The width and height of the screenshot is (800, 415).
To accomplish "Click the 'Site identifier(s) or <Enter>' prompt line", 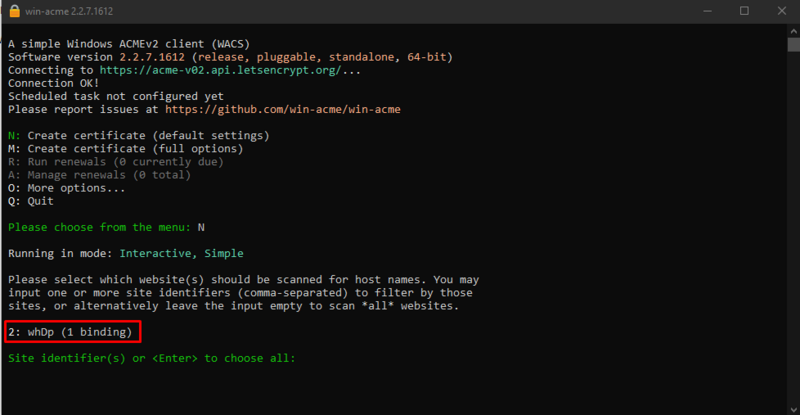I will [152, 358].
